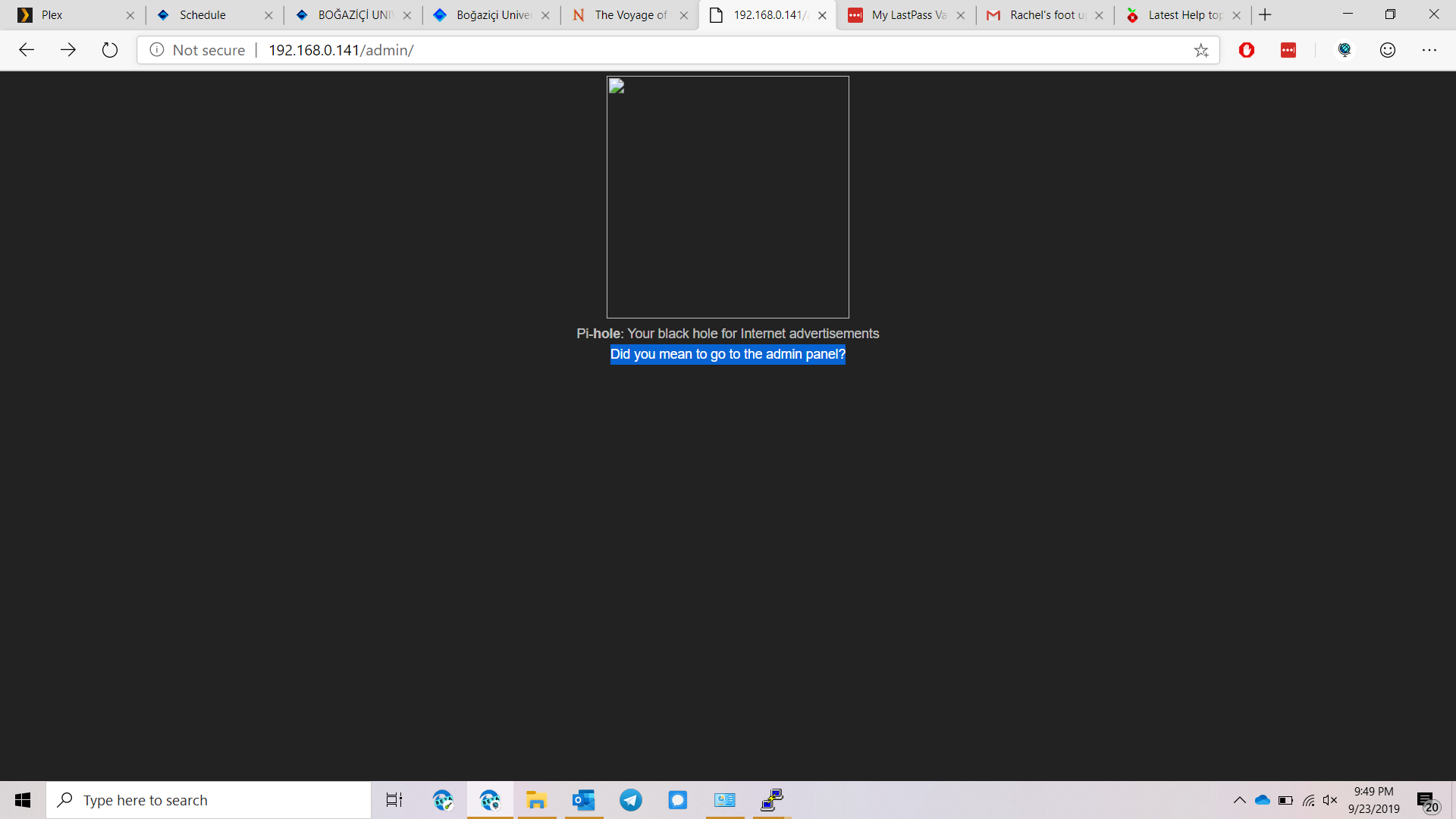Open the LastPass extension icon
The width and height of the screenshot is (1456, 819).
(x=1289, y=50)
